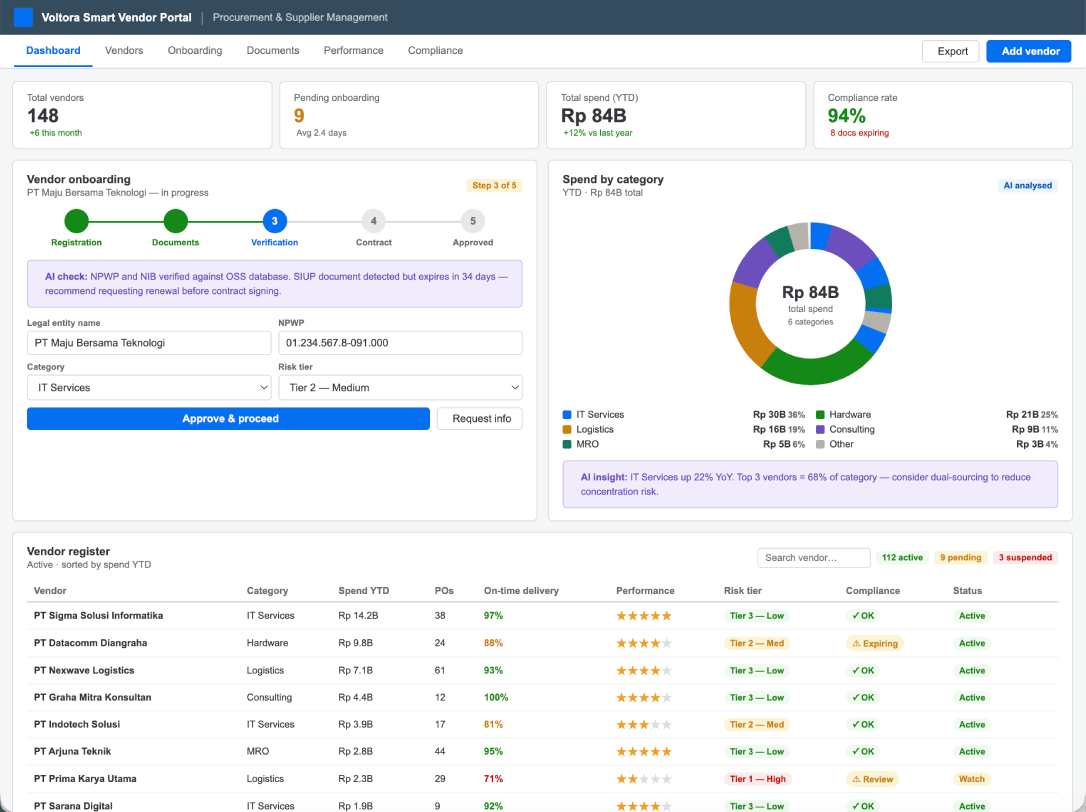Filter by 9 pending badge
This screenshot has width=1086, height=812.
coord(961,558)
